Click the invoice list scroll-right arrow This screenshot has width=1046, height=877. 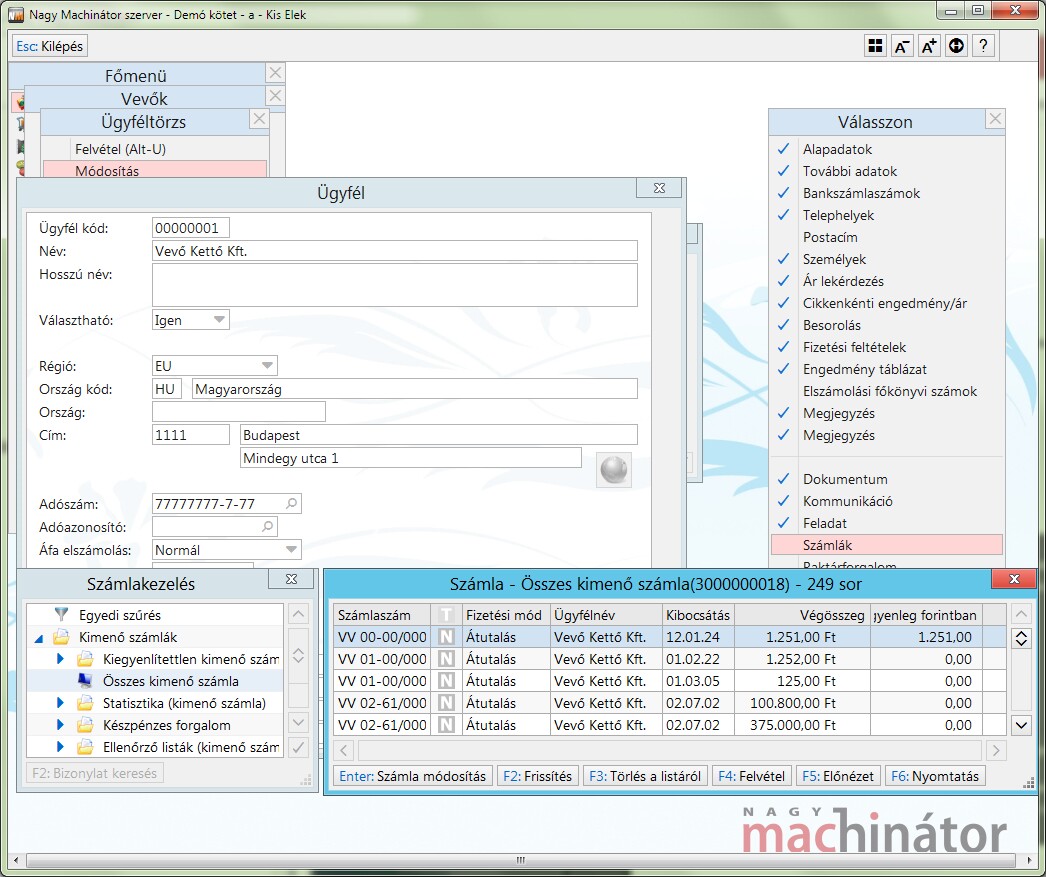click(996, 750)
